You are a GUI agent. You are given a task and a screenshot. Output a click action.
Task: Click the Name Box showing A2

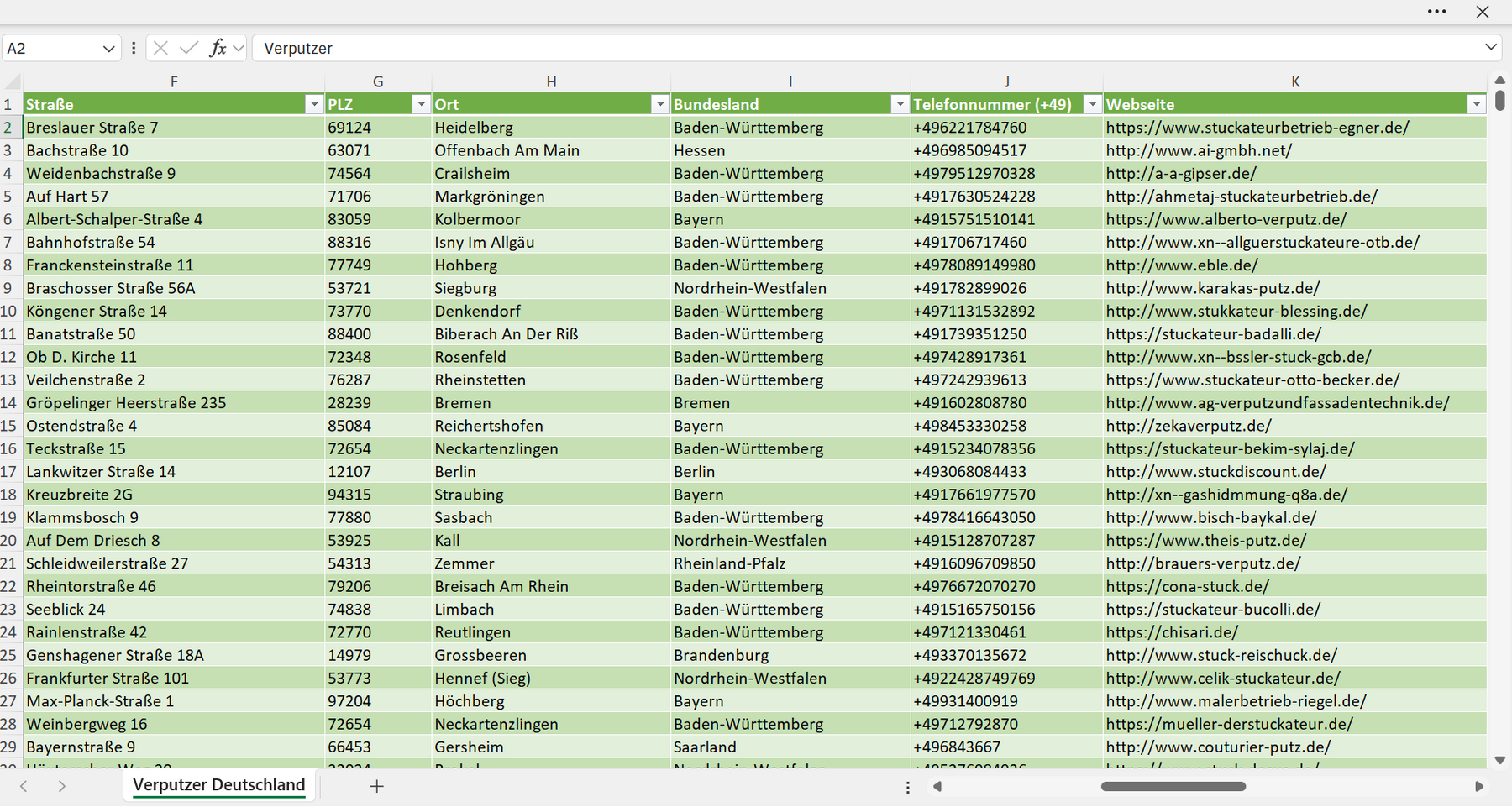point(50,49)
